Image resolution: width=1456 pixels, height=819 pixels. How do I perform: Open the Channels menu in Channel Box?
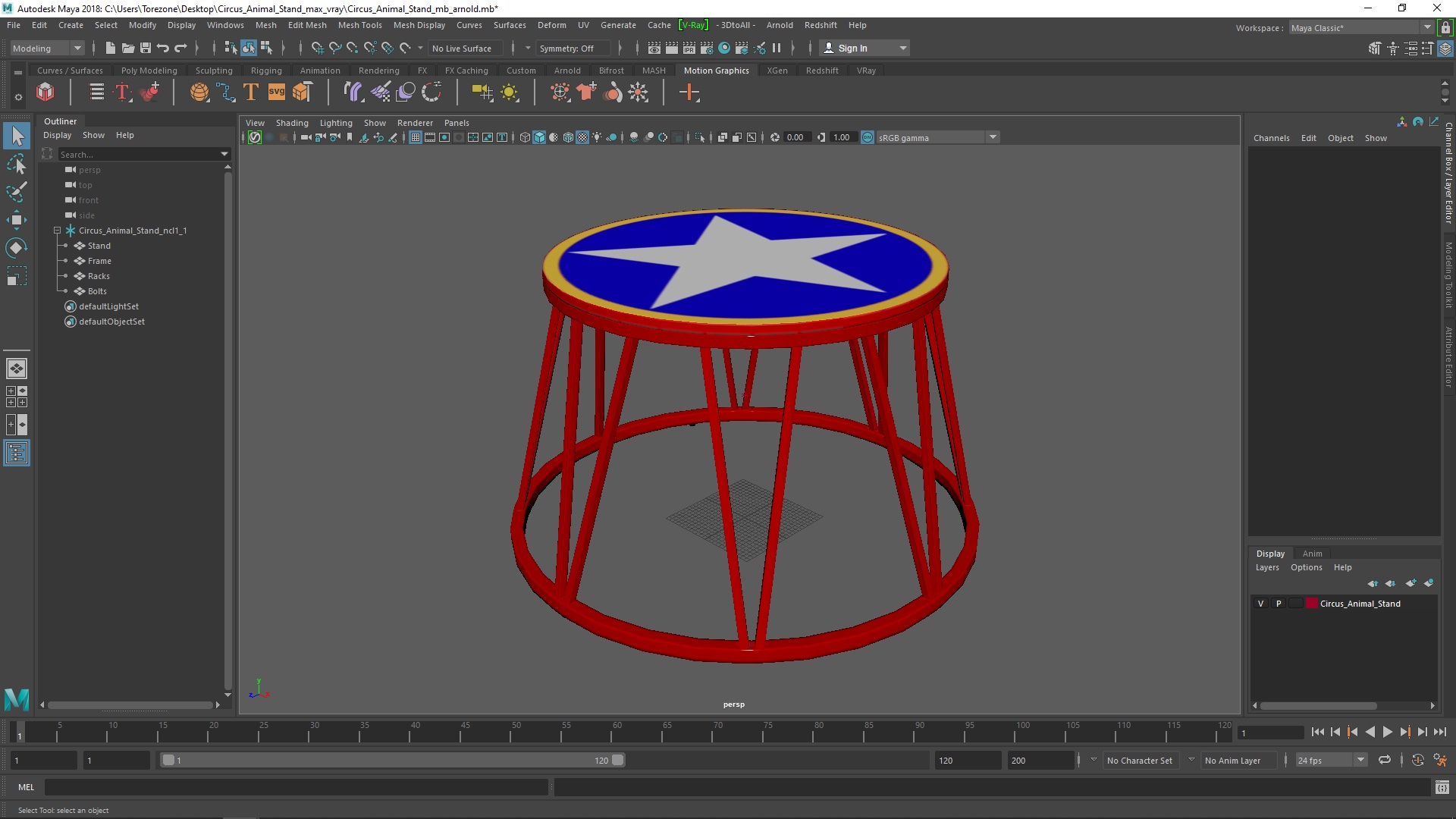click(1271, 138)
